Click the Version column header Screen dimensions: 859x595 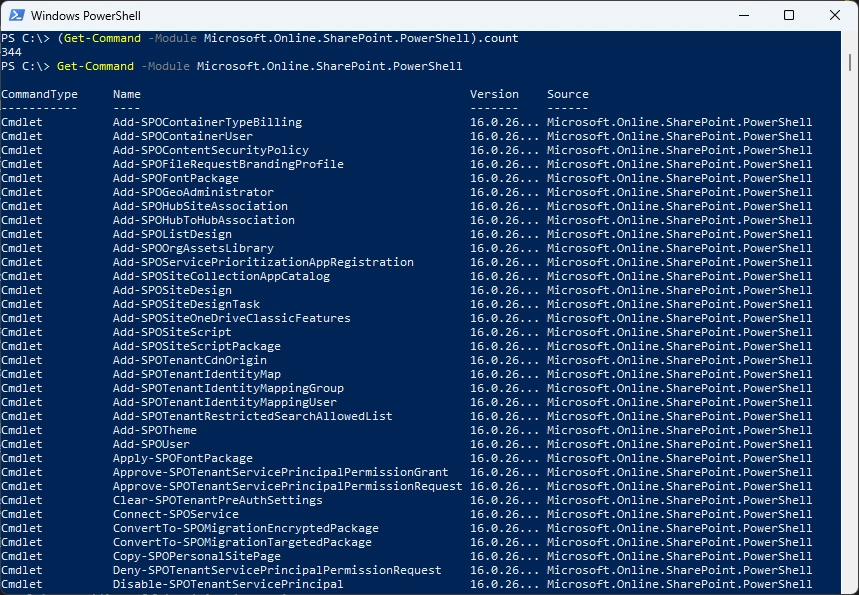pyautogui.click(x=494, y=94)
